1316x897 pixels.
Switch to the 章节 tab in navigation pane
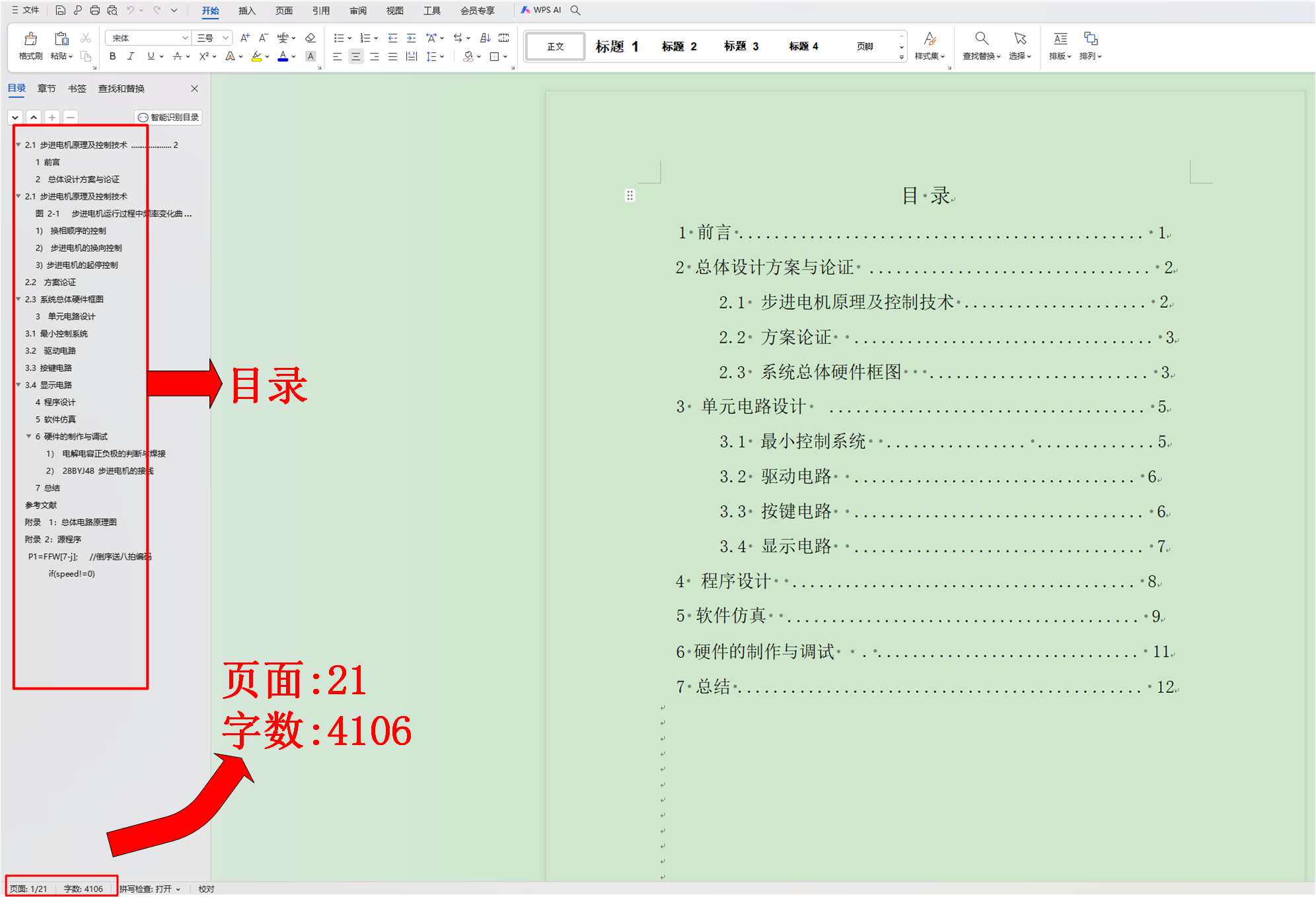(x=47, y=89)
